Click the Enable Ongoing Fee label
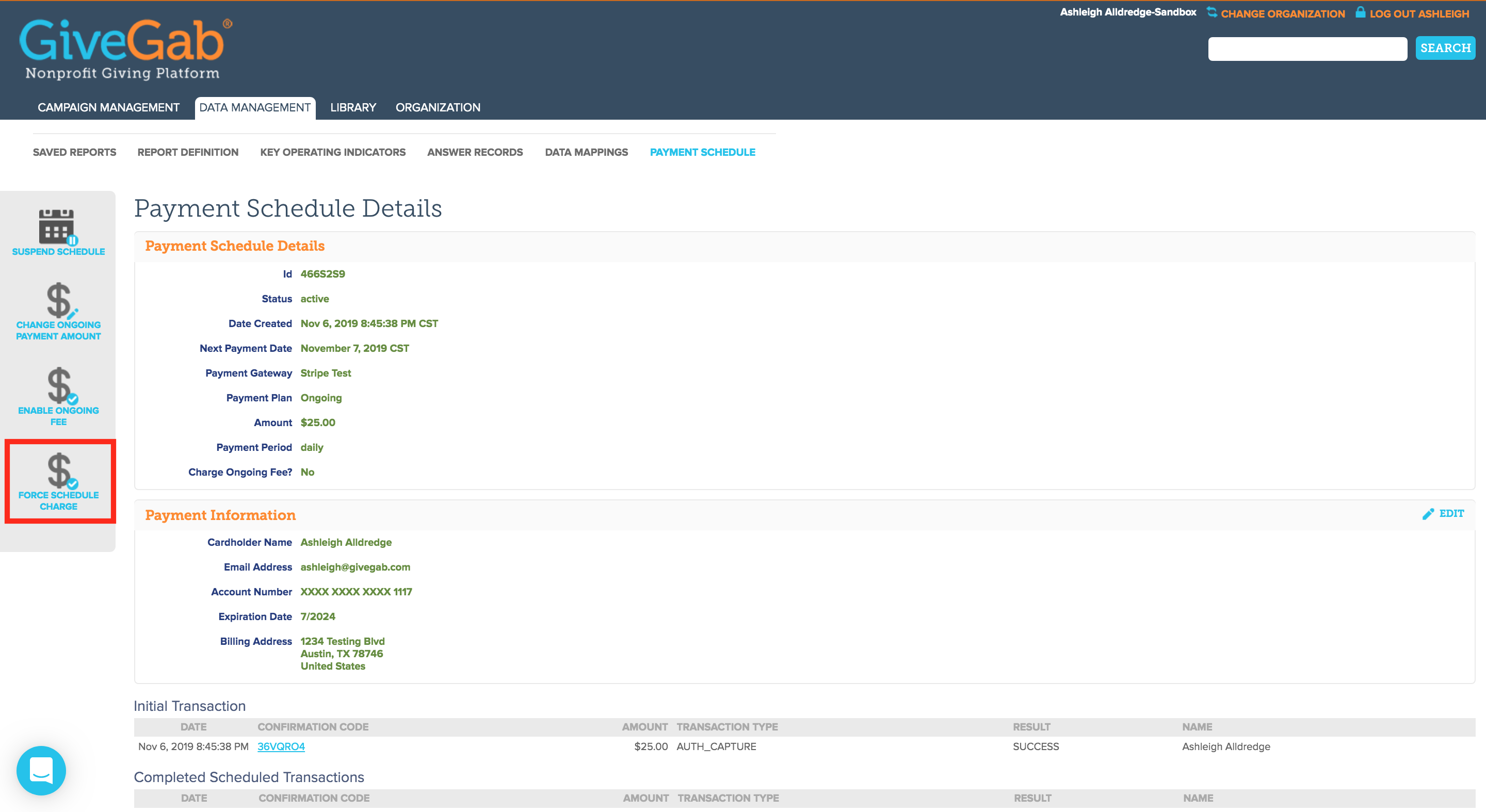The image size is (1486, 812). tap(58, 416)
